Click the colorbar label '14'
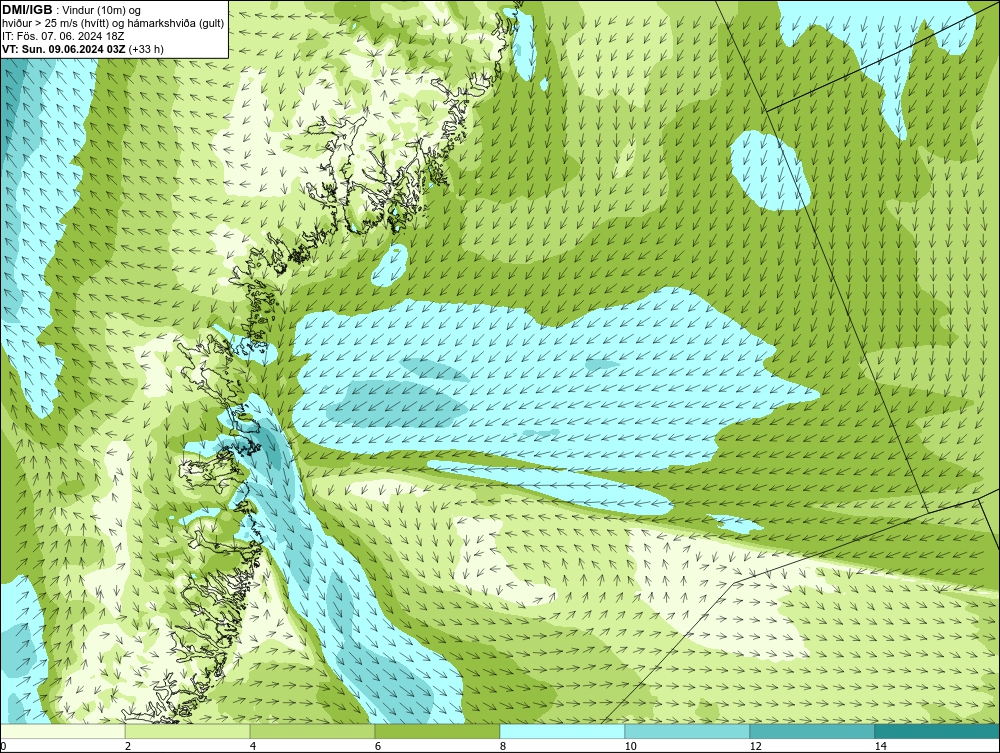The width and height of the screenshot is (1000, 753). click(x=881, y=747)
